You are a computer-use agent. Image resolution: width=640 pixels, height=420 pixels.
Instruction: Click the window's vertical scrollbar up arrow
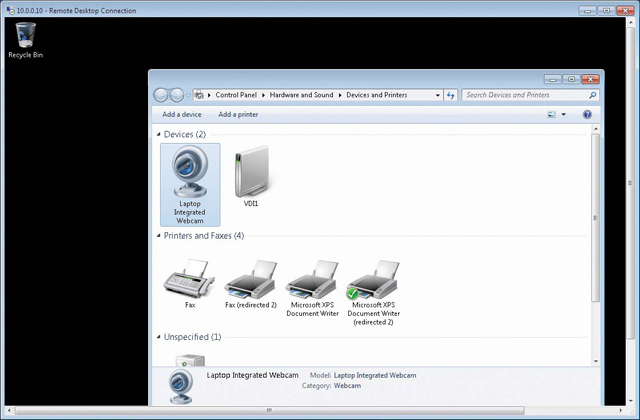[x=596, y=129]
